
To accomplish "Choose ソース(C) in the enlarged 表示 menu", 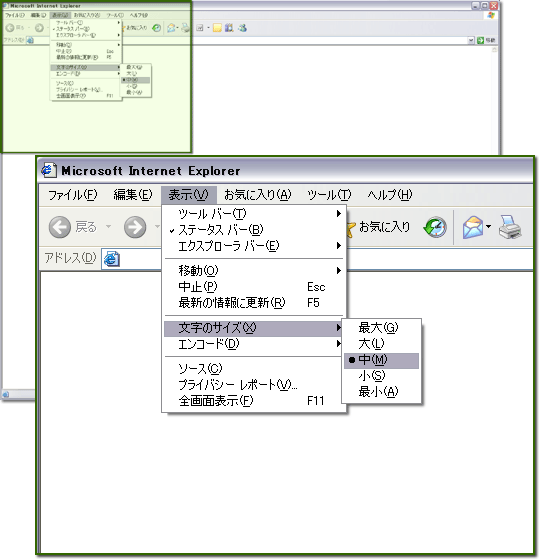I will point(254,368).
